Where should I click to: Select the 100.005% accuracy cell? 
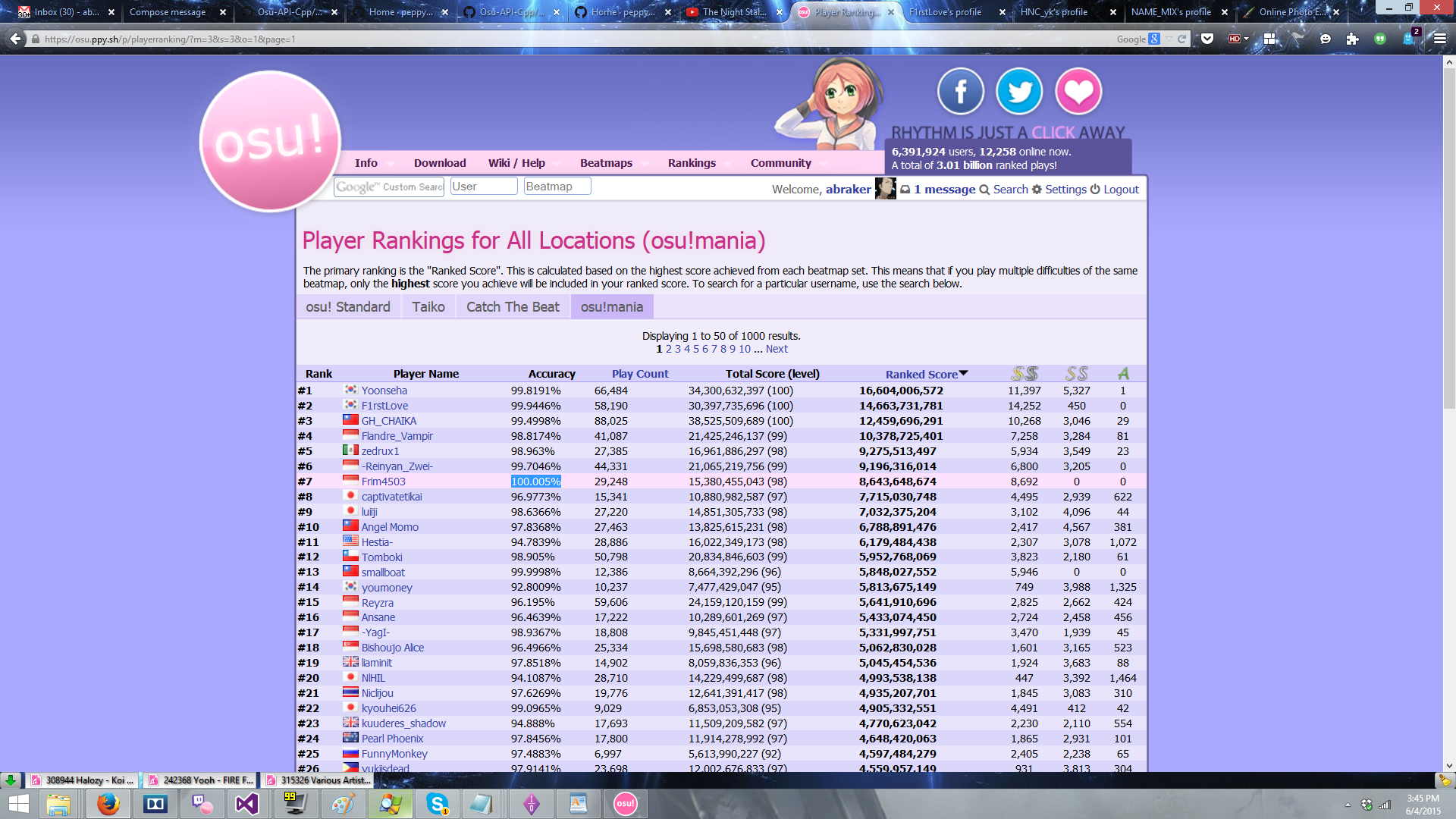coord(535,482)
